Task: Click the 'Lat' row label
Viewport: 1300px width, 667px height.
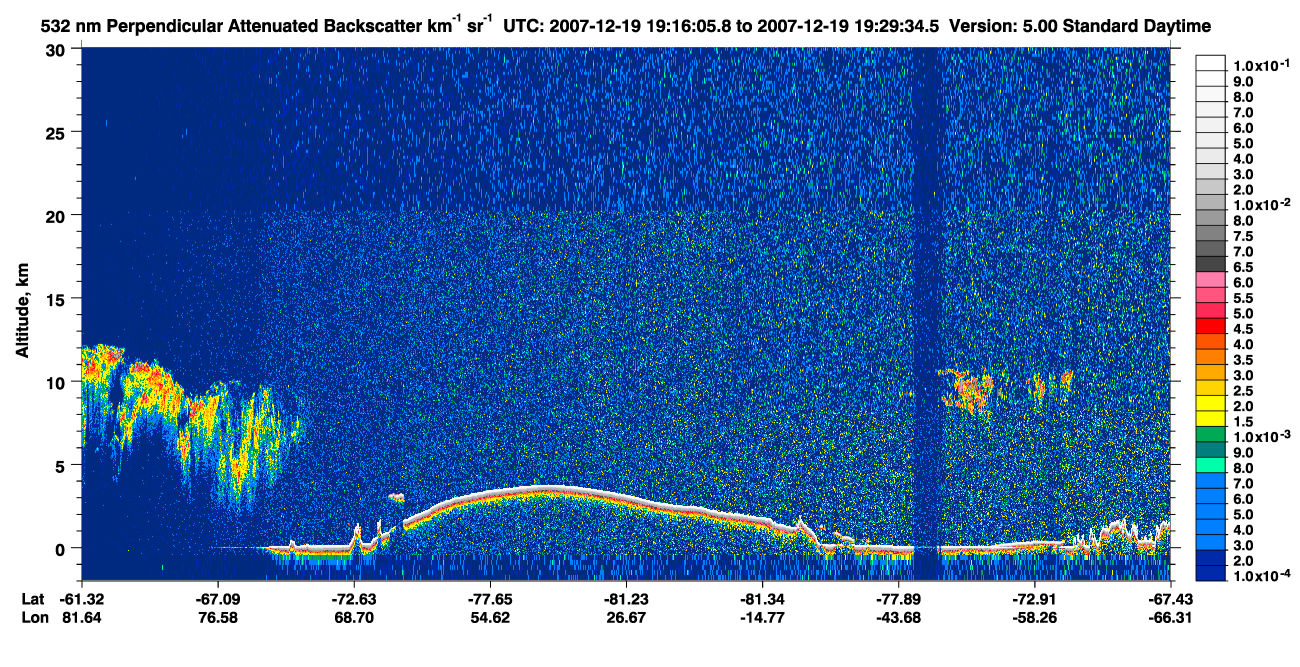Action: click(x=32, y=599)
